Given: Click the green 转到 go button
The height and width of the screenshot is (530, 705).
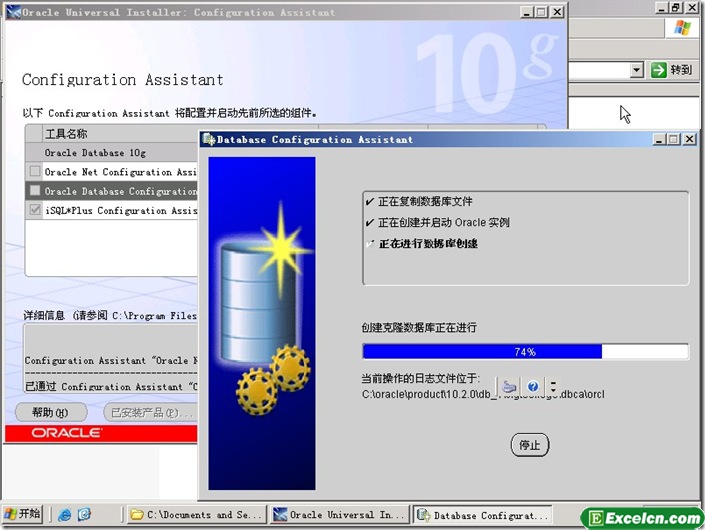Looking at the screenshot, I should [x=672, y=70].
